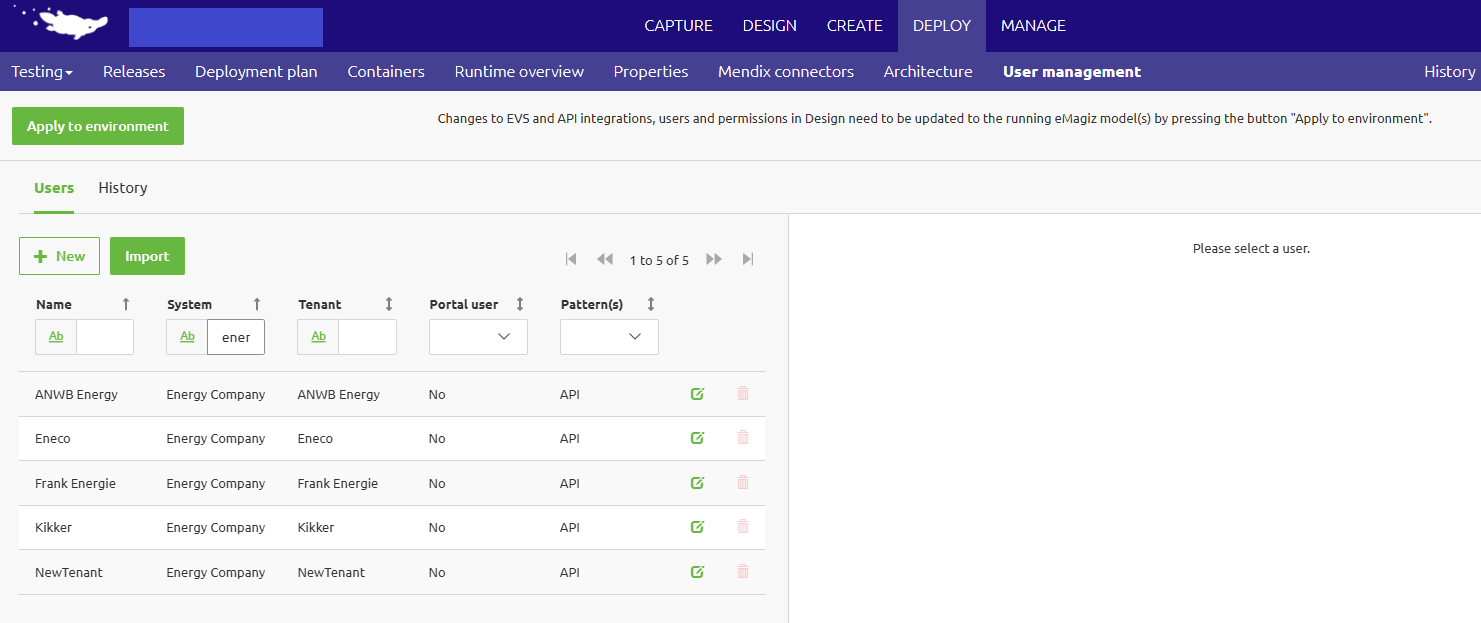This screenshot has height=623, width=1481.
Task: Go to first page of users
Action: [x=571, y=259]
